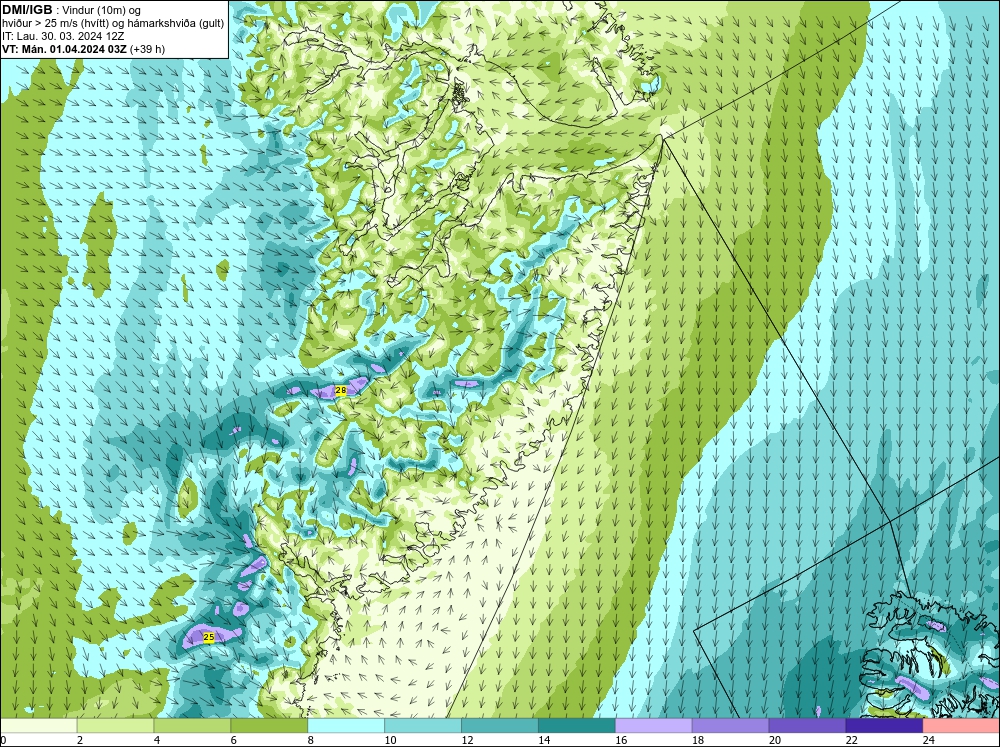Click the legend scale number 12
This screenshot has width=1000, height=747.
467,740
